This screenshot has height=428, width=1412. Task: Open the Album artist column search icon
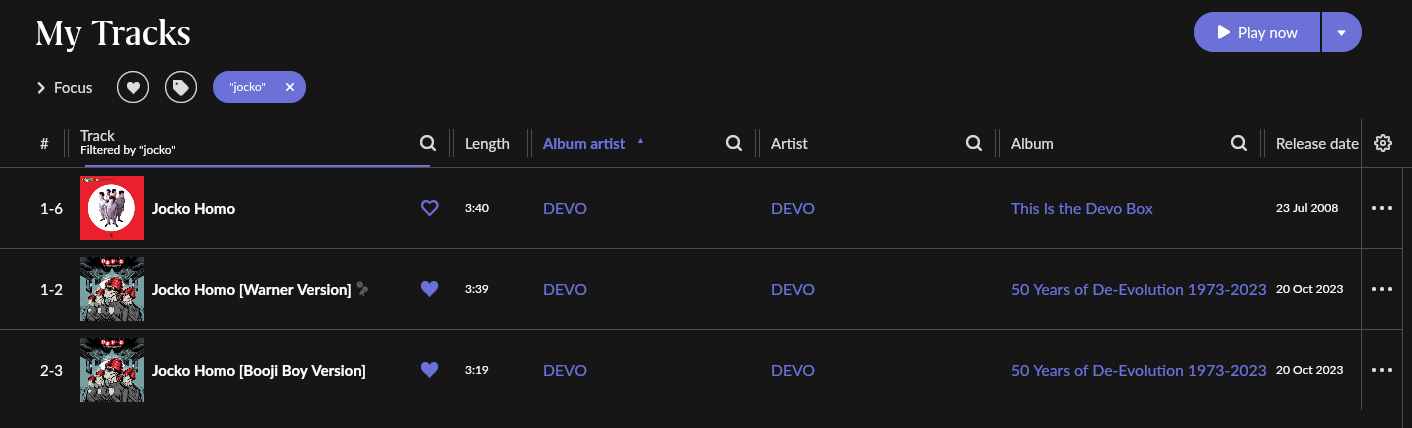pos(733,143)
